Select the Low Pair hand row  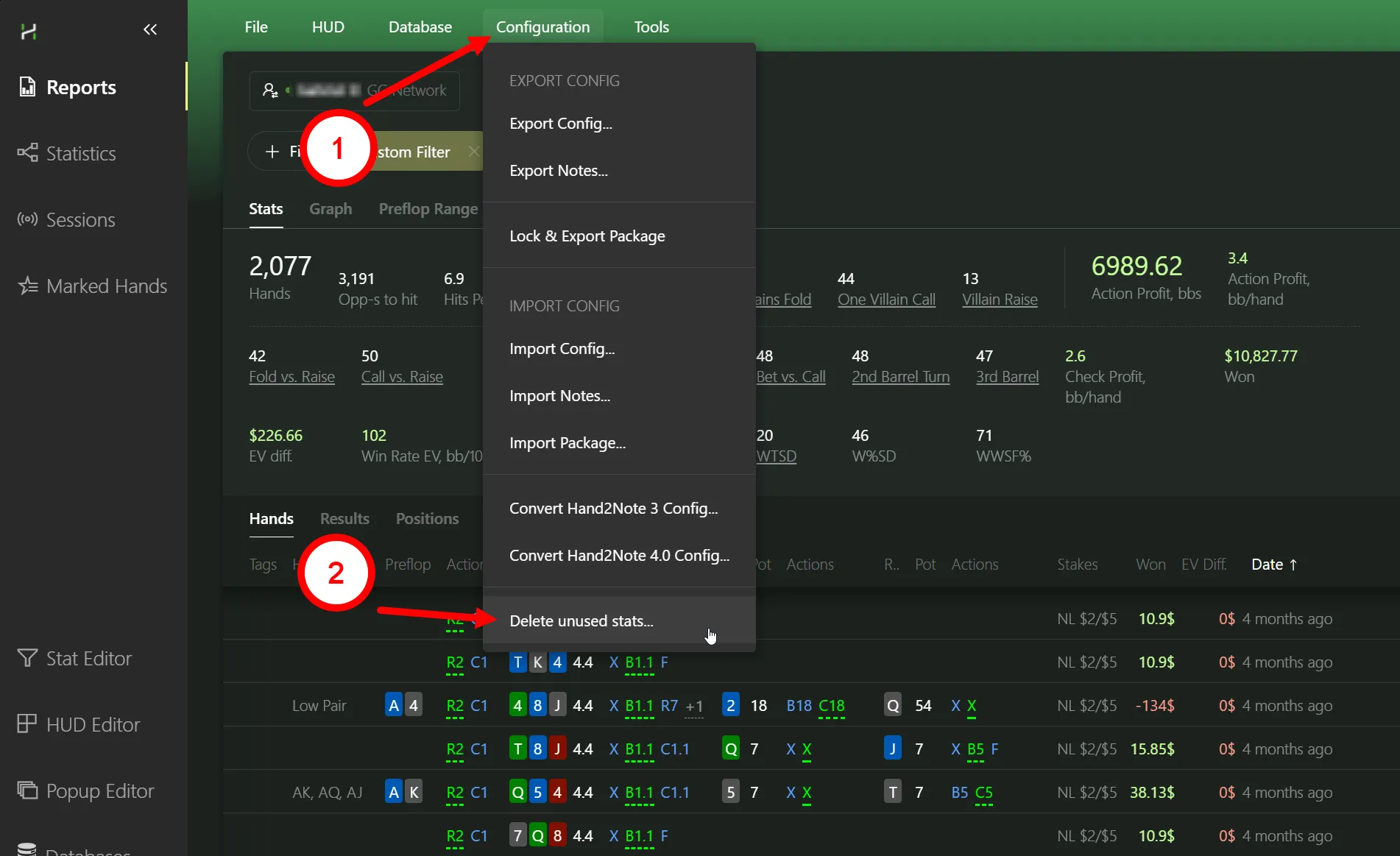(319, 706)
